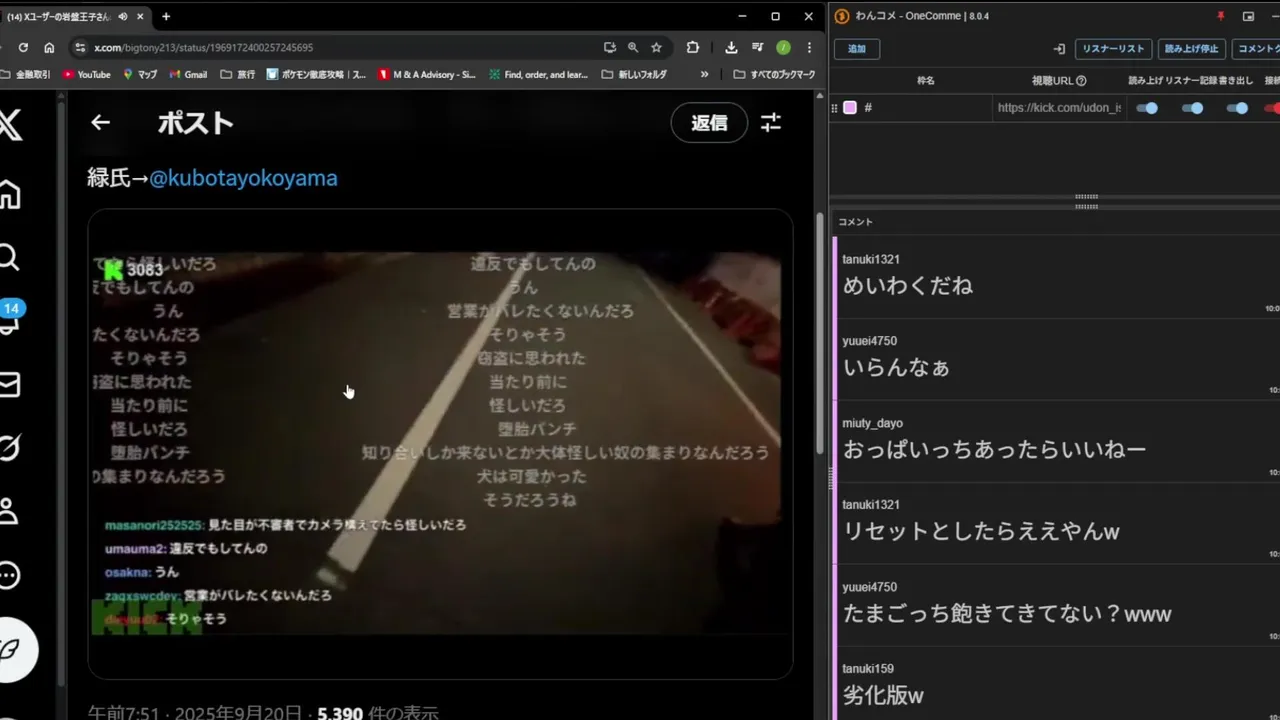The image size is (1280, 720).
Task: Click the 追加 button in OneComme
Action: click(857, 48)
